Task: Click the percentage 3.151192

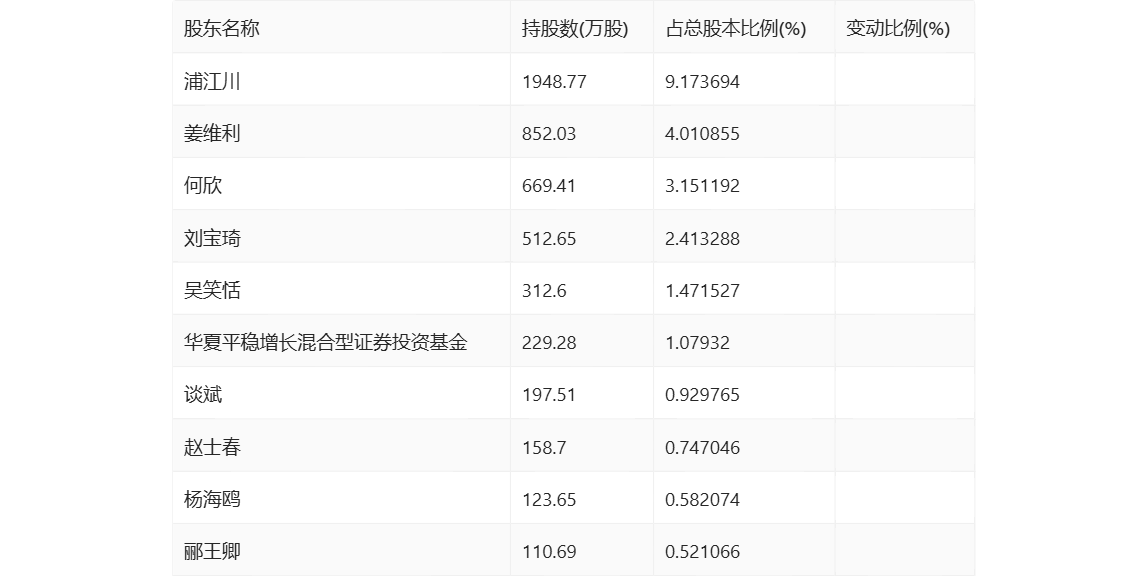Action: coord(702,186)
